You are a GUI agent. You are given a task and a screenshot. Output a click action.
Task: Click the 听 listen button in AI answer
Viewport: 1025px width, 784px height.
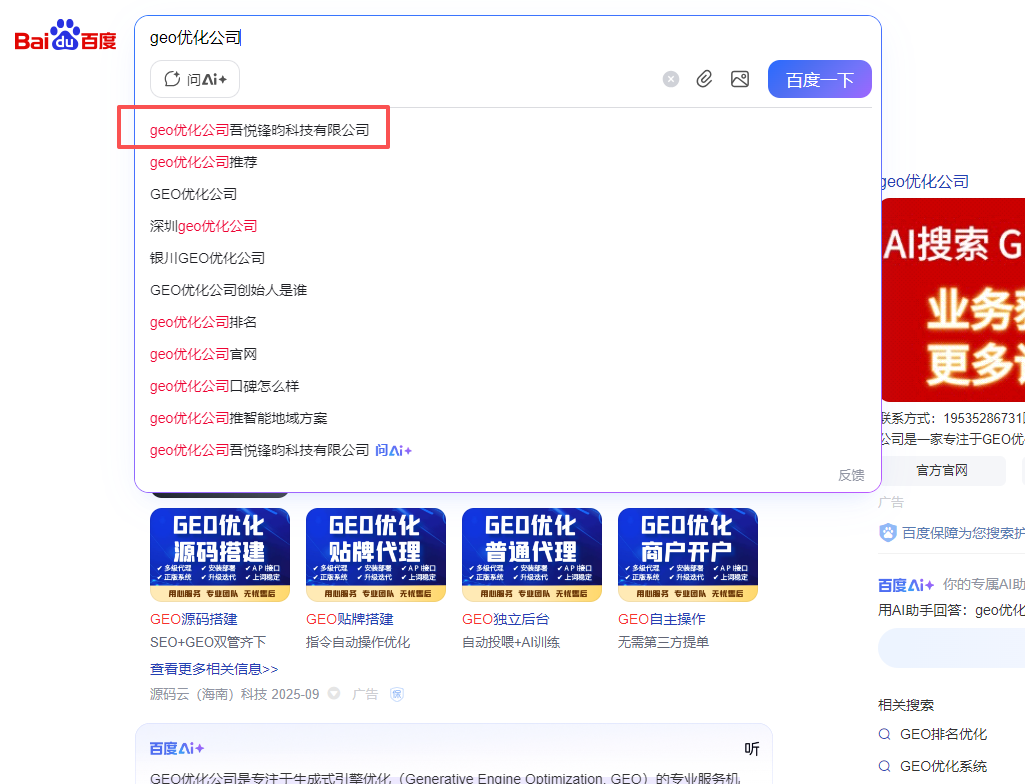pyautogui.click(x=752, y=748)
